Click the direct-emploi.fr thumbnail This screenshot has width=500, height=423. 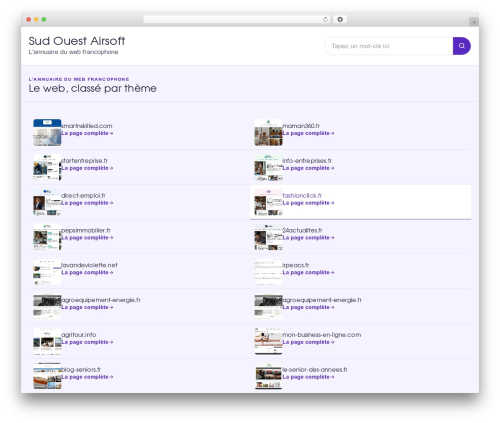47,202
